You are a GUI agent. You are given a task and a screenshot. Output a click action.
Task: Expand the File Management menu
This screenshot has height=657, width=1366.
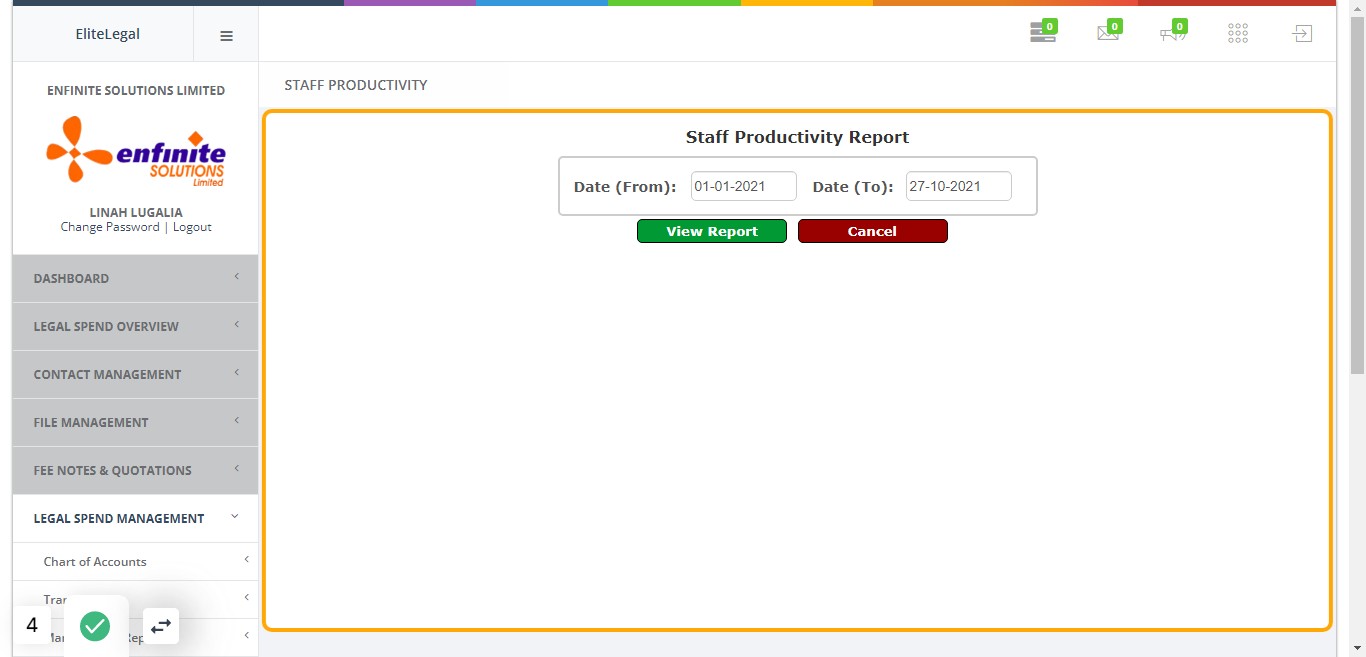pos(135,422)
